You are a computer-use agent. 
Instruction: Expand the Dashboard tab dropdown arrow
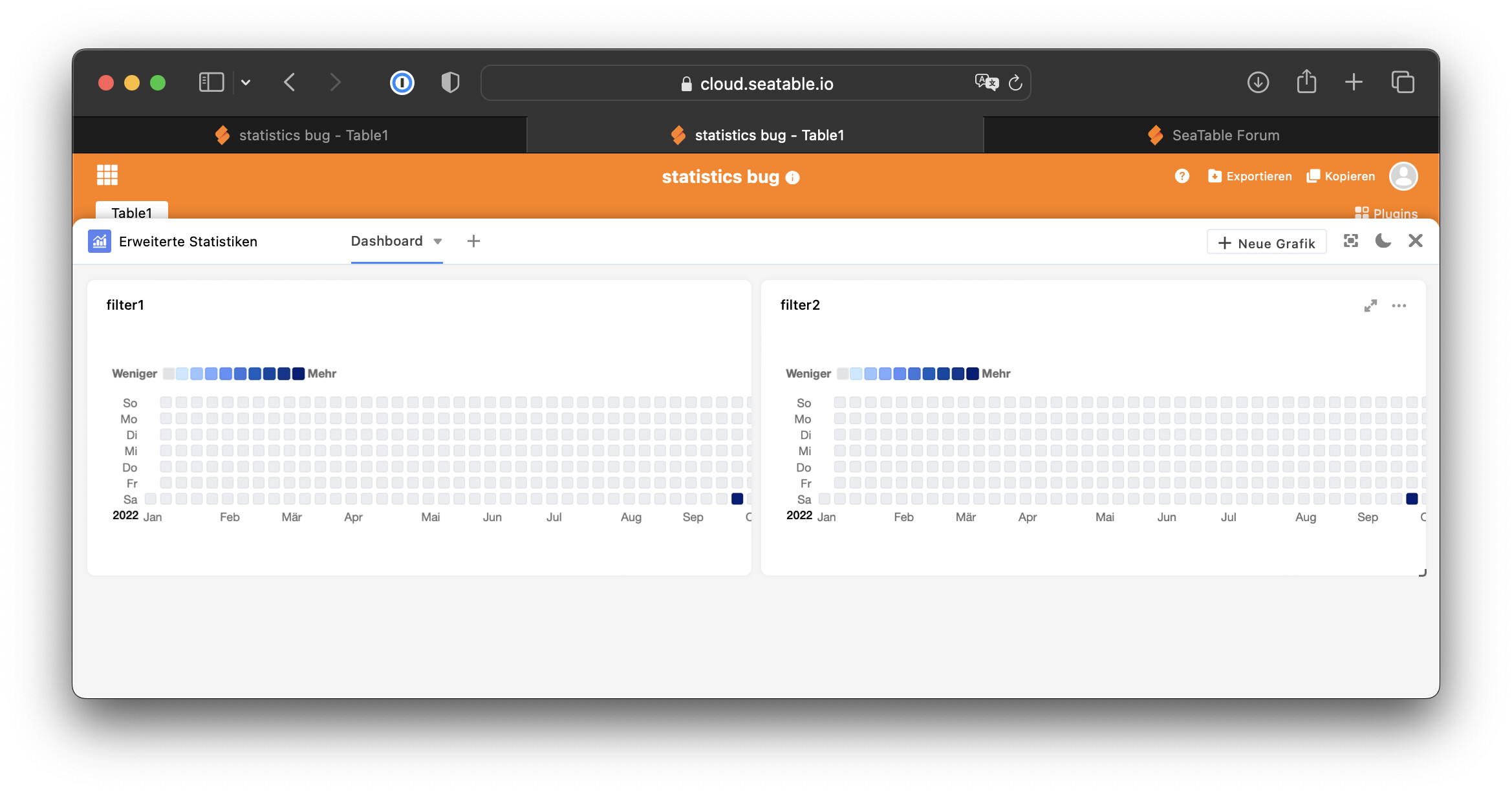click(438, 242)
